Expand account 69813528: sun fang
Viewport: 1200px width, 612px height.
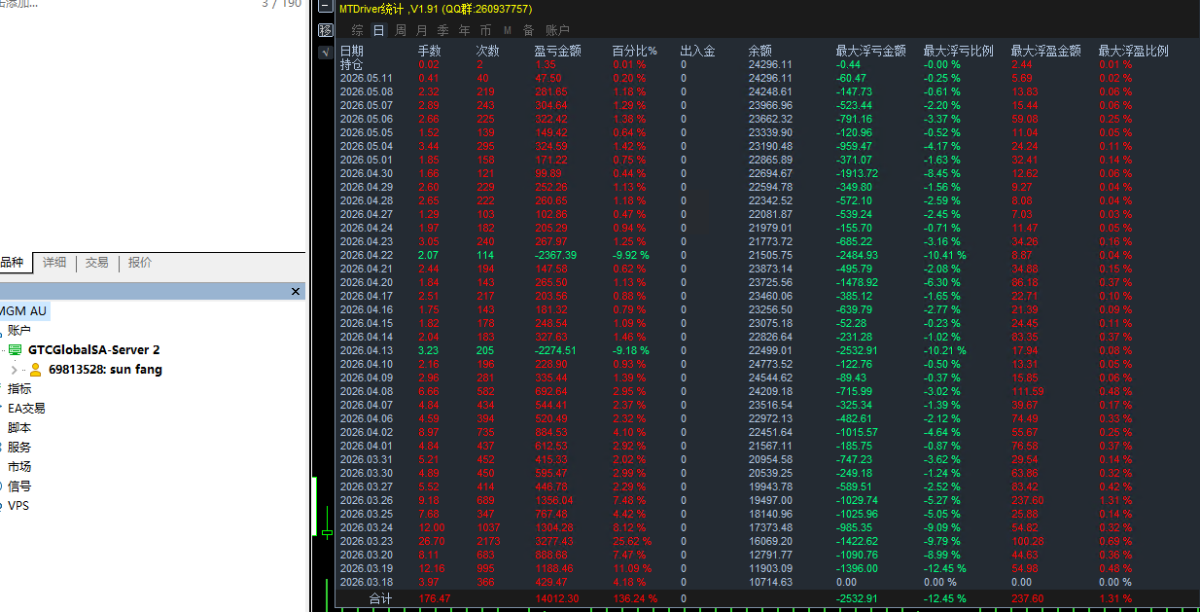(x=14, y=369)
